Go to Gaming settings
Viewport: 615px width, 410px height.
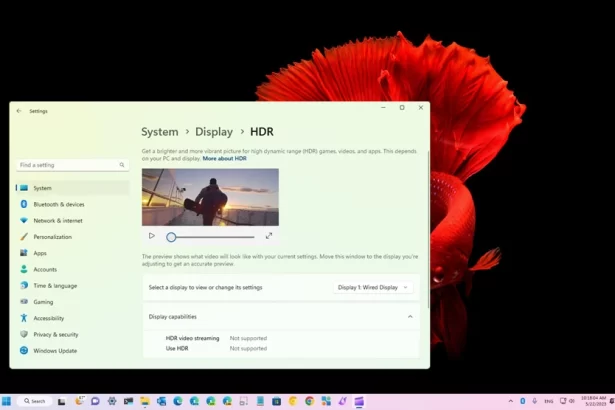pyautogui.click(x=43, y=301)
